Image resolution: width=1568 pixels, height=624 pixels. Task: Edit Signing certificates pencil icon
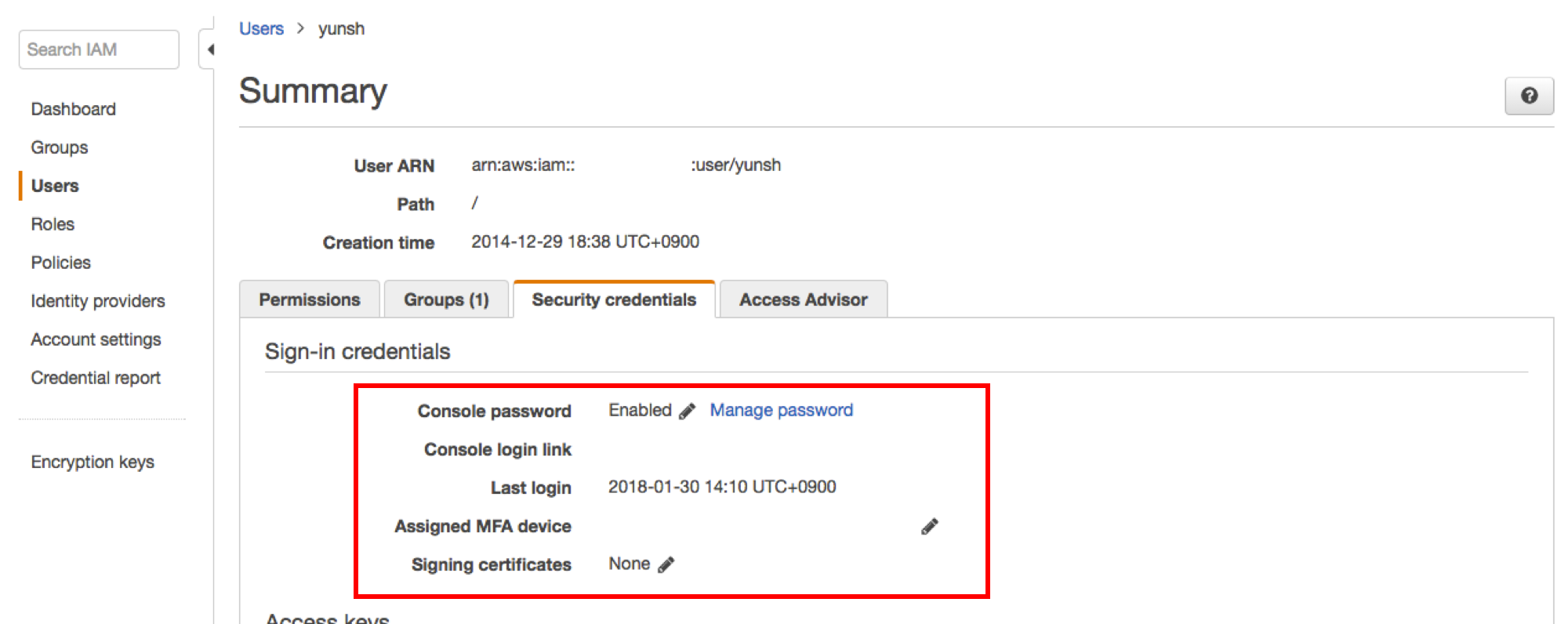666,565
